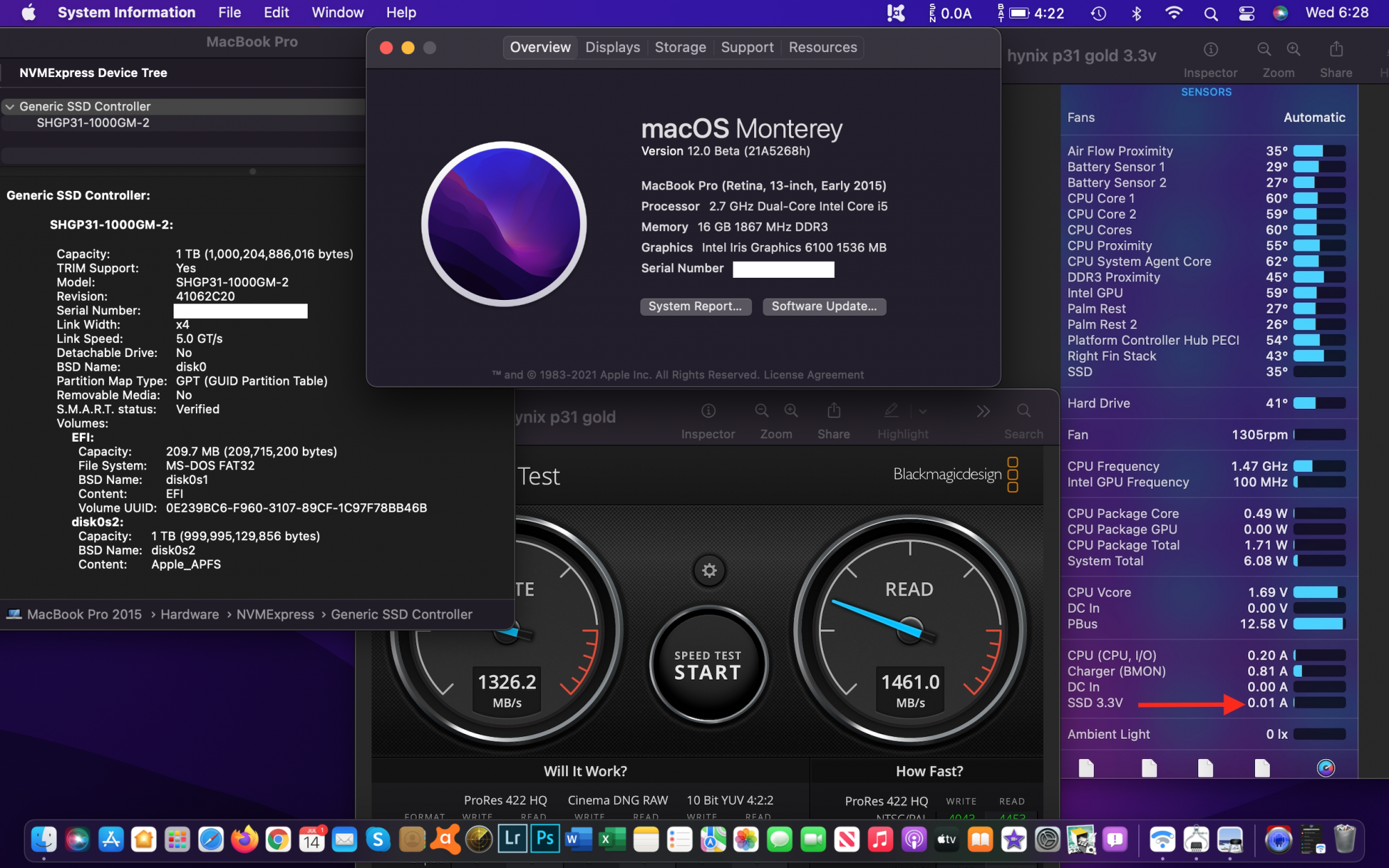Image resolution: width=1389 pixels, height=868 pixels.
Task: Click the Share icon in Preview toolbar
Action: click(x=833, y=411)
